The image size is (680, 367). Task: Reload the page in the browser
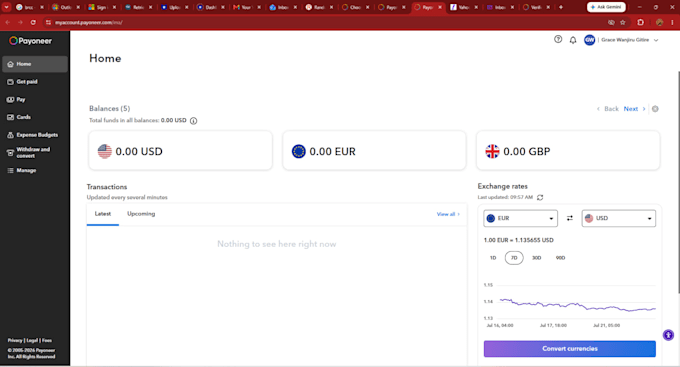33,22
